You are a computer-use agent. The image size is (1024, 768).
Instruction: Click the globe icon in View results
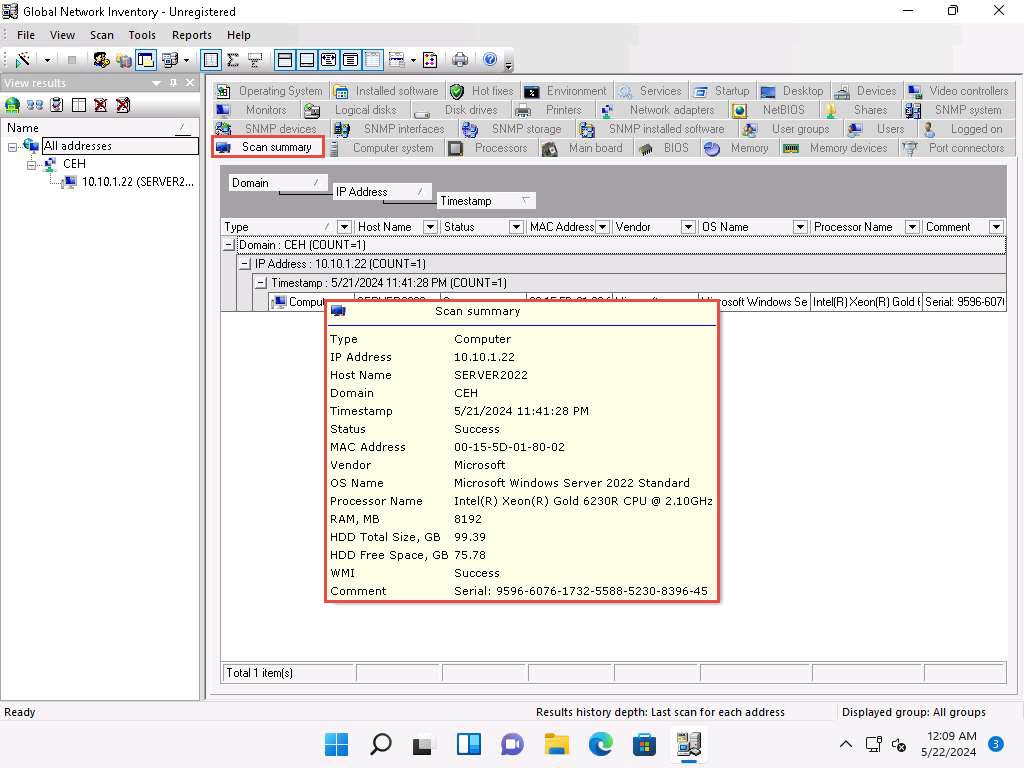click(12, 104)
